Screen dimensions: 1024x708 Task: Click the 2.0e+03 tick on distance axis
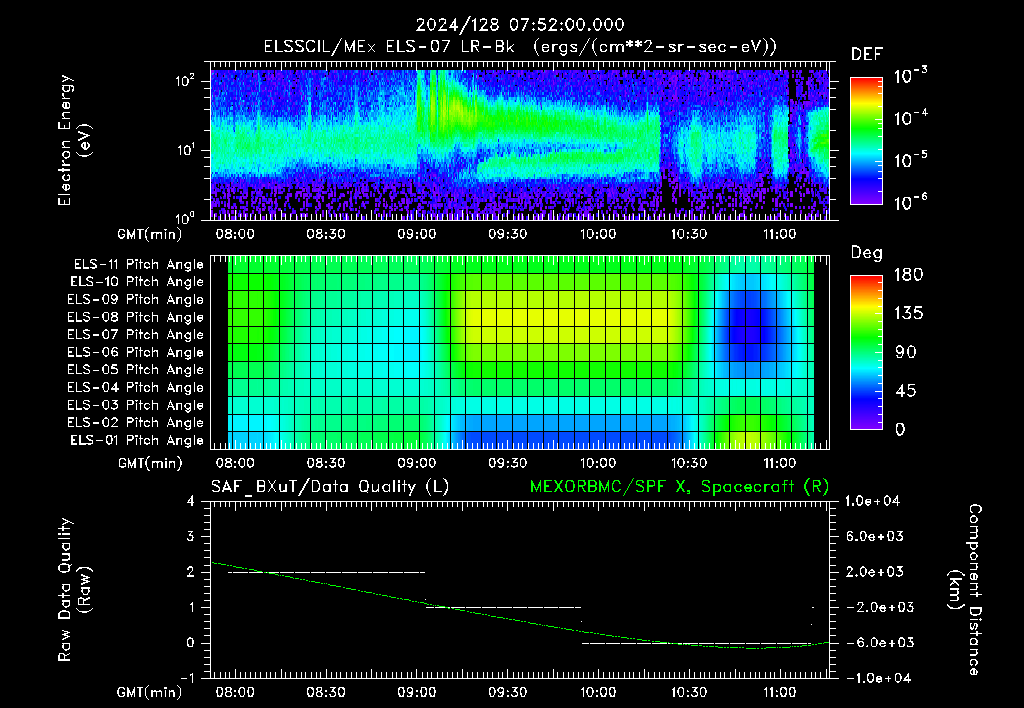click(875, 571)
